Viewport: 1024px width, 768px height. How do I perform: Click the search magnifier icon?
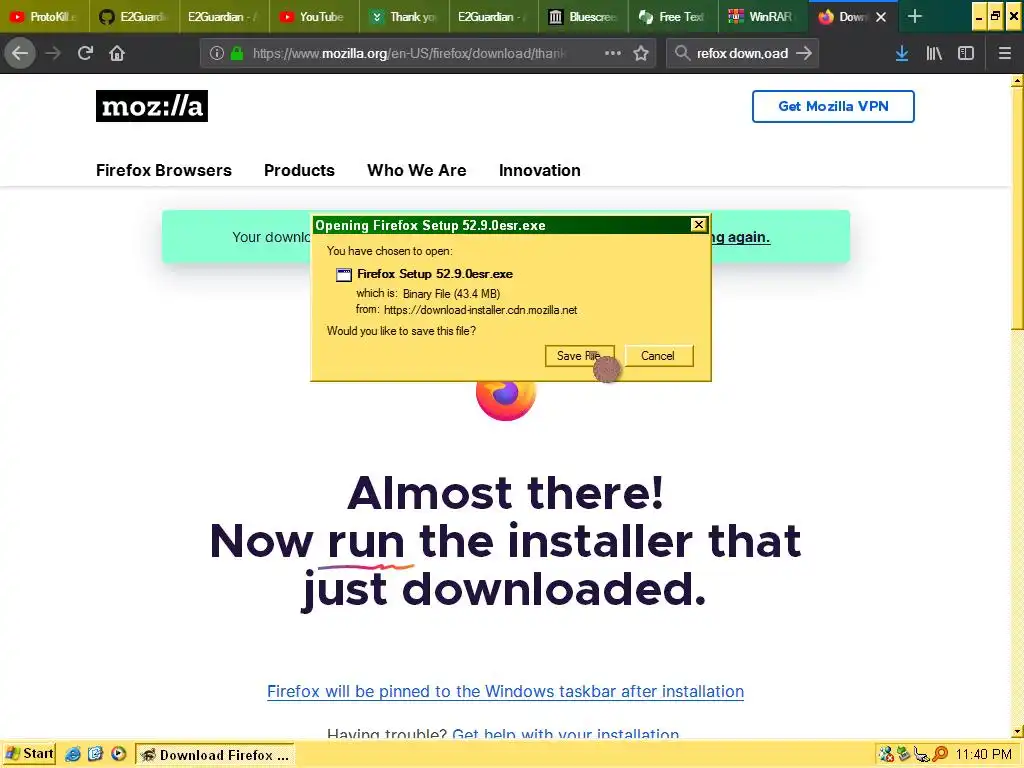[x=682, y=53]
